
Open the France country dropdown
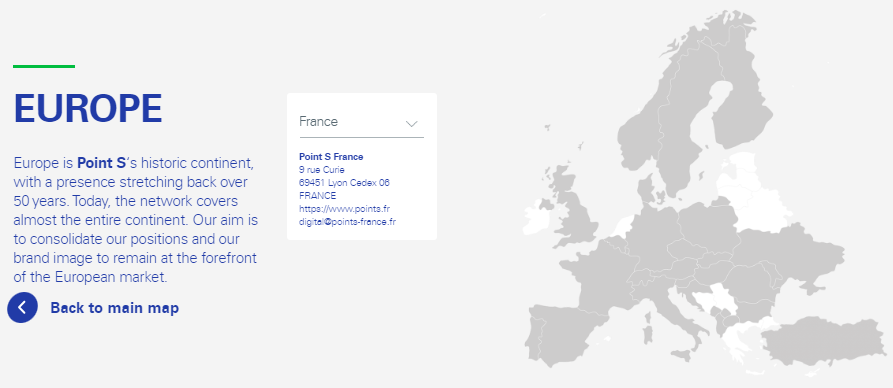(x=362, y=122)
